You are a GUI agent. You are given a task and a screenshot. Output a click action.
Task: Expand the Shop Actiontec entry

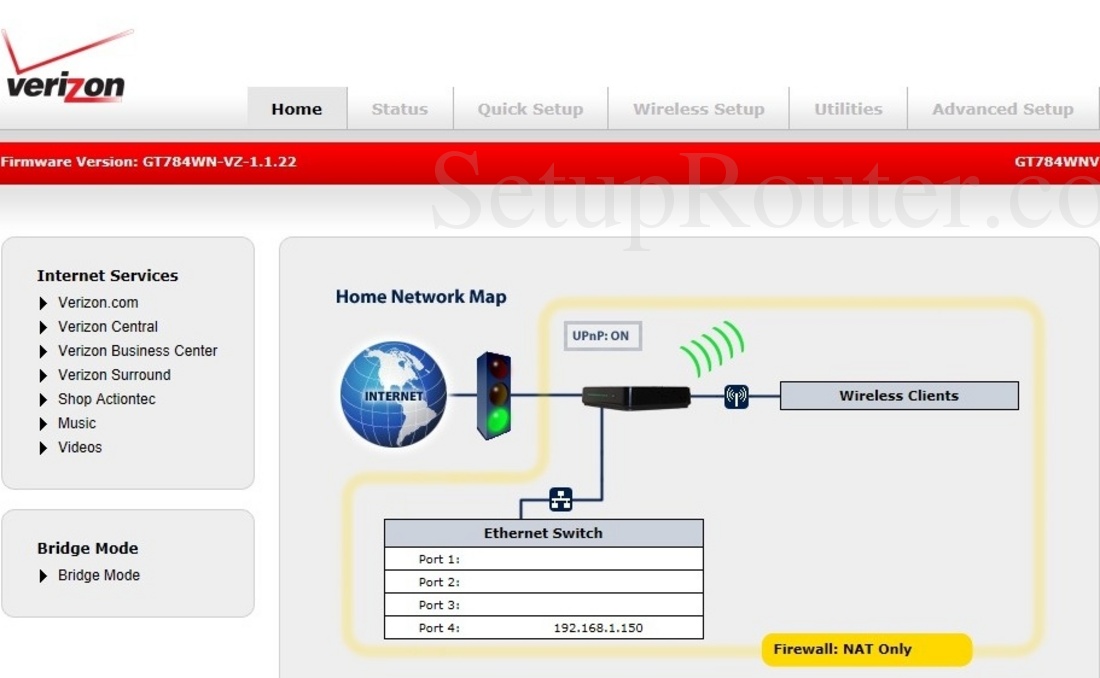pos(106,399)
